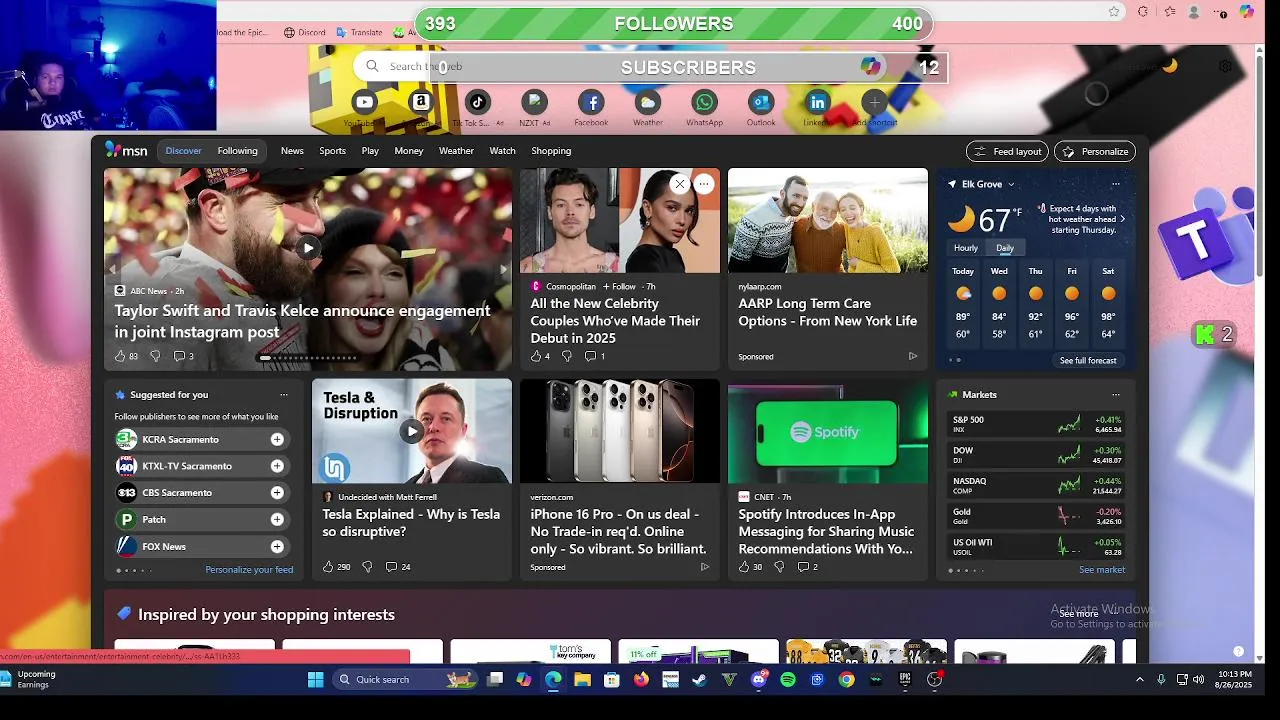Open the News menu item
The height and width of the screenshot is (720, 1280).
tap(292, 151)
